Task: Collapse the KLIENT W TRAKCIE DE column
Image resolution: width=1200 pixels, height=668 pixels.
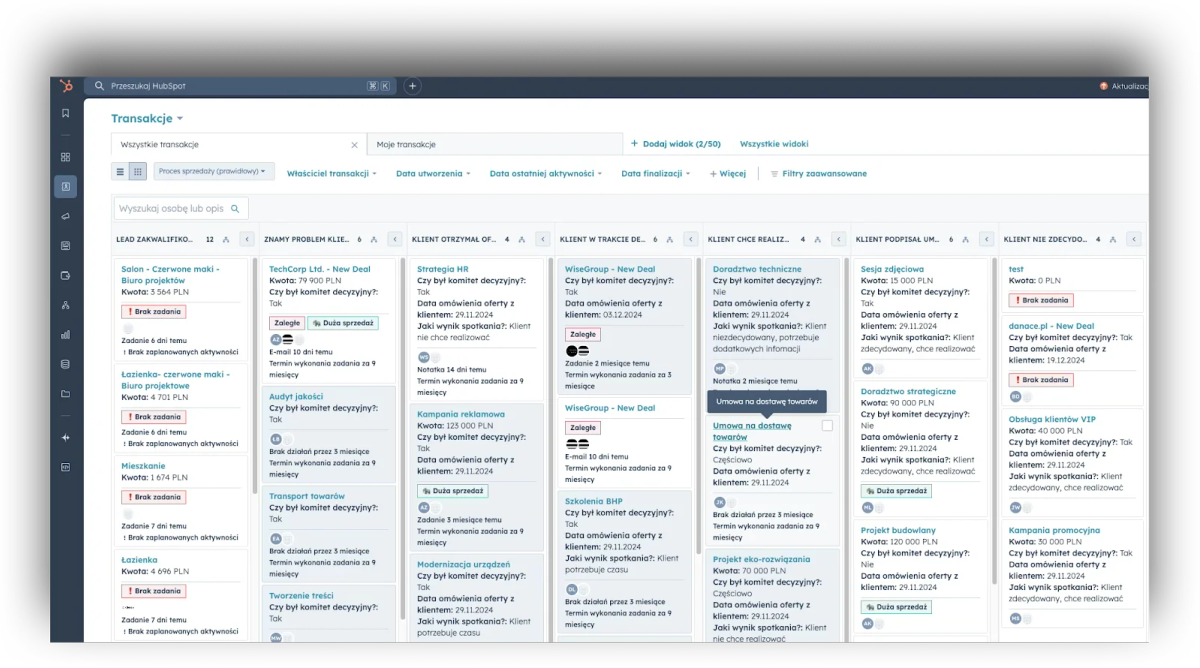Action: click(x=690, y=239)
